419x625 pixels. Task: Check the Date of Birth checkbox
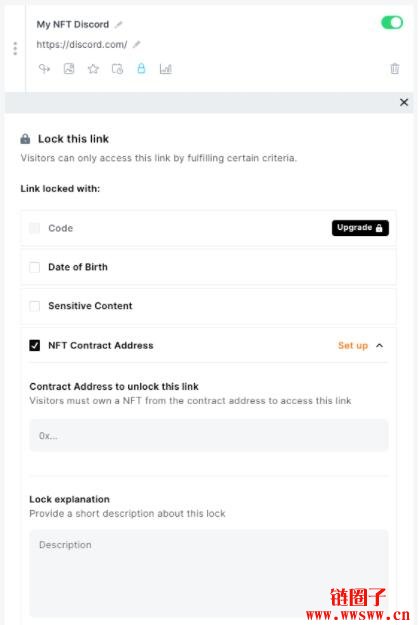click(35, 267)
